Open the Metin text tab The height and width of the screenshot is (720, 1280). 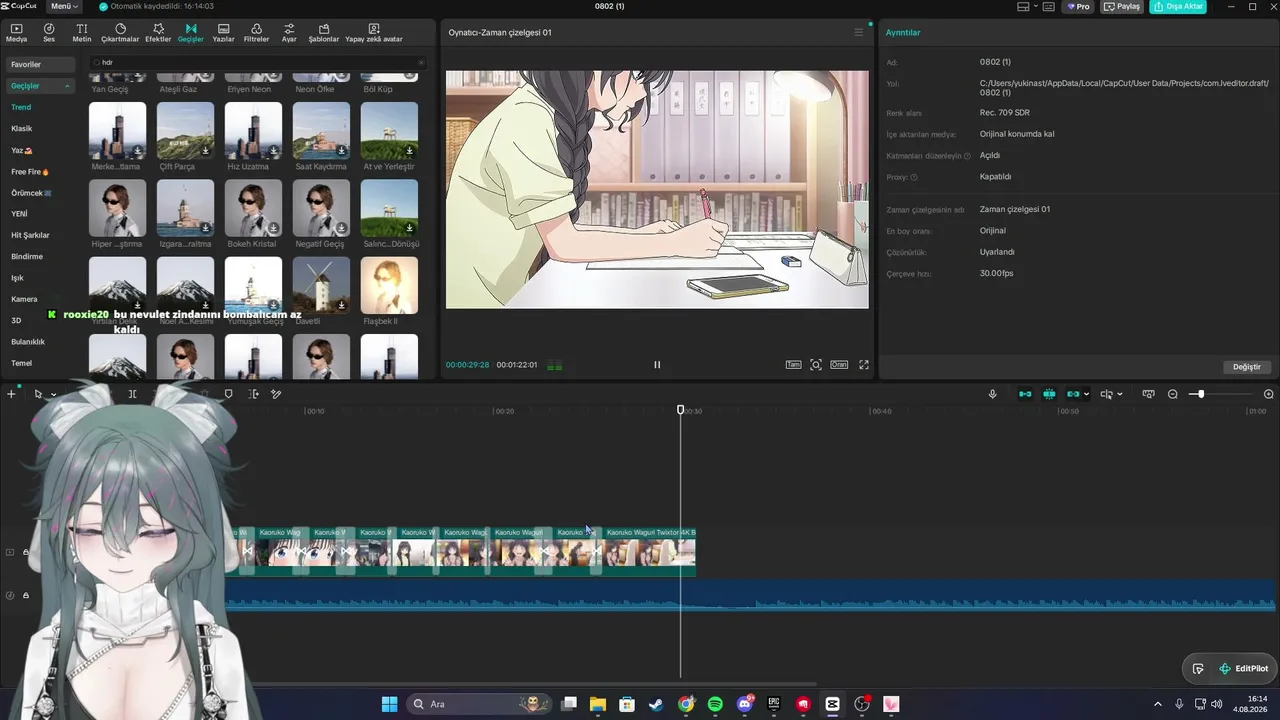82,33
